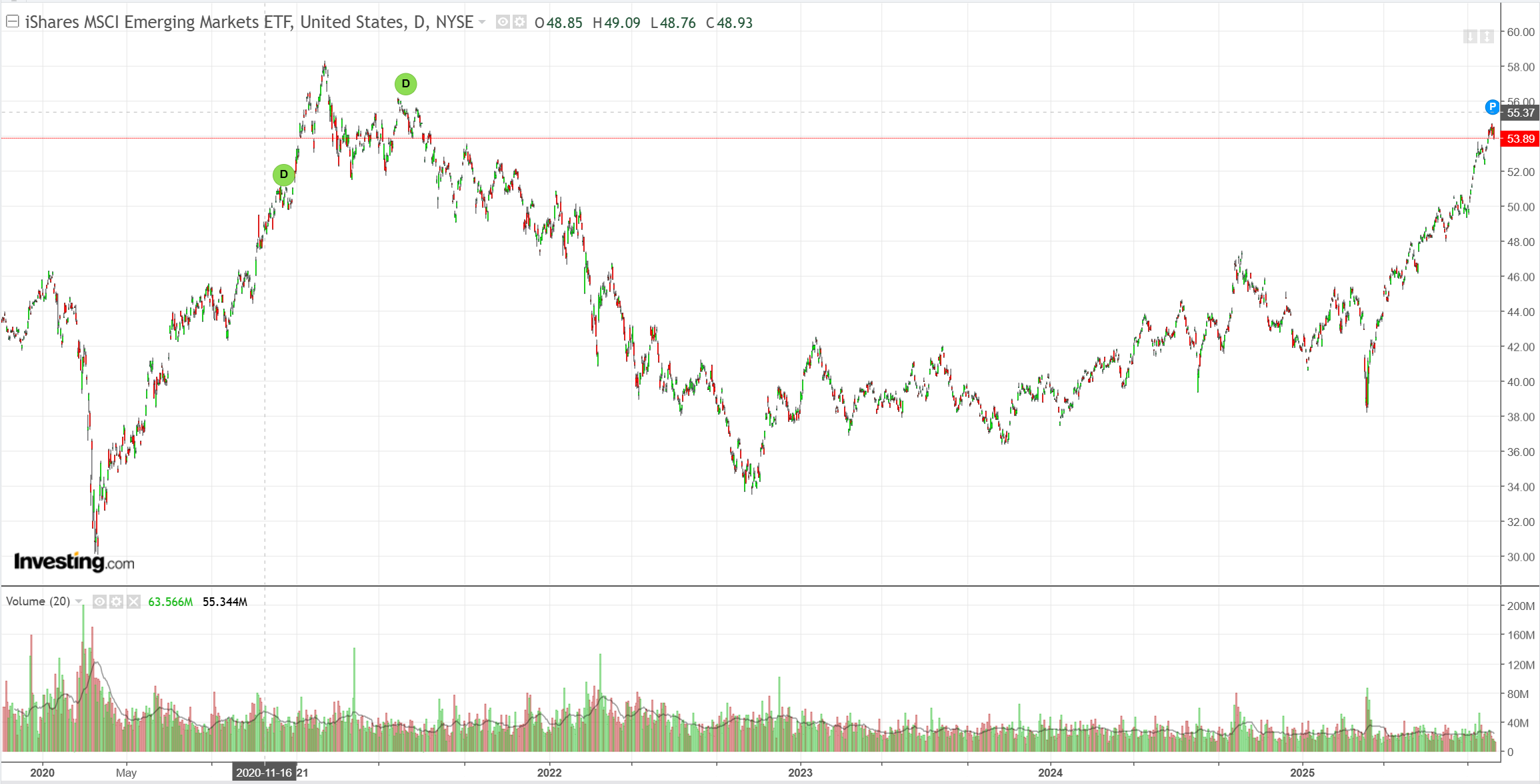Open settings gear for main price series

(519, 22)
